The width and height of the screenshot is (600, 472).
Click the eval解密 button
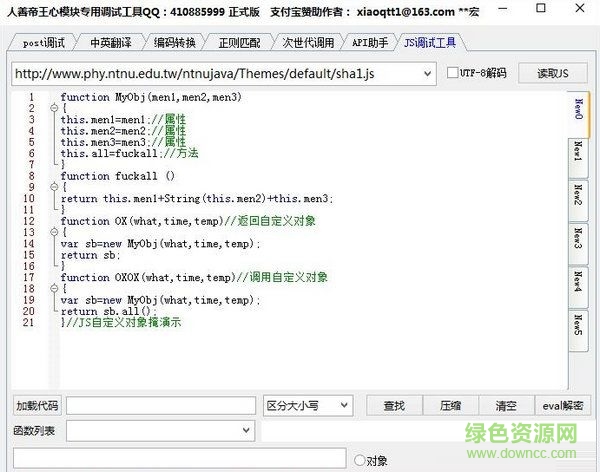tap(562, 405)
